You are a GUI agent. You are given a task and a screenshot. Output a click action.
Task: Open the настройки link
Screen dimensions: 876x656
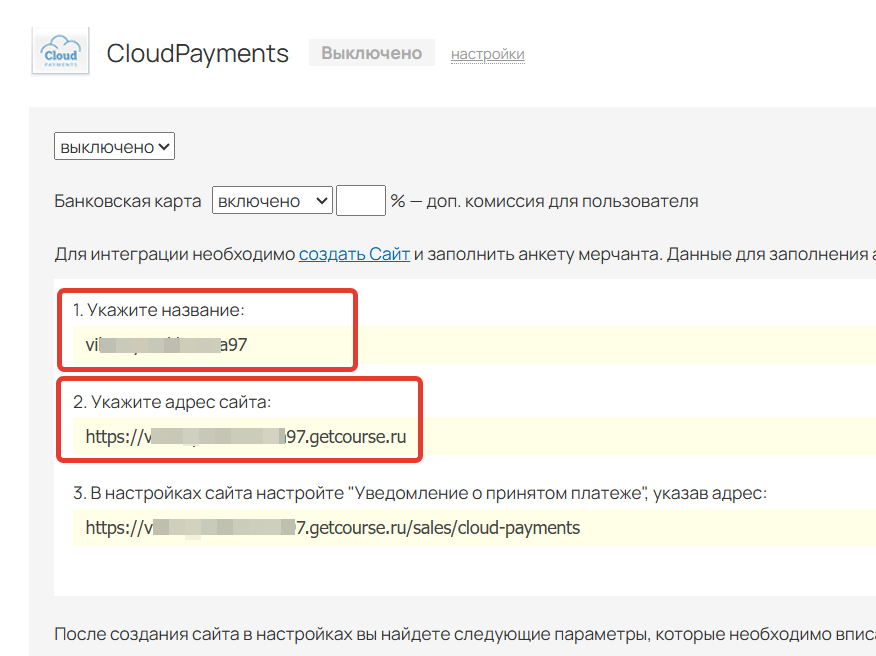487,54
